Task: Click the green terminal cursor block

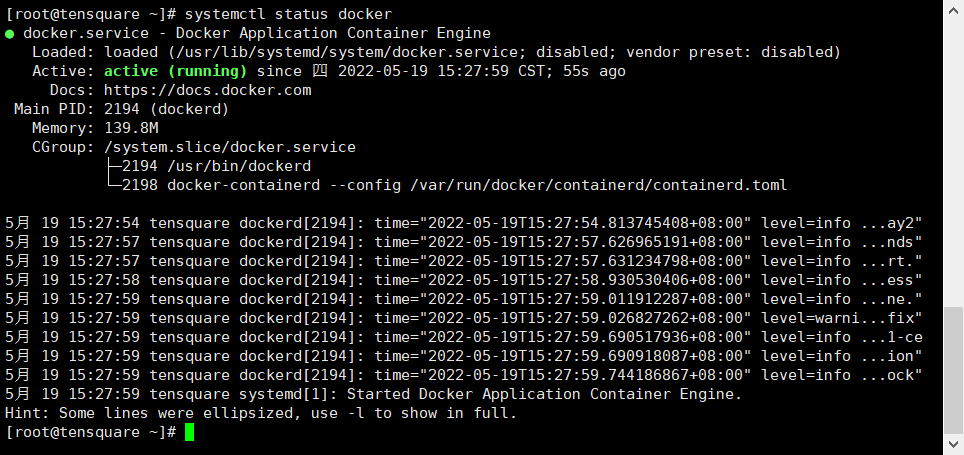Action: [190, 432]
